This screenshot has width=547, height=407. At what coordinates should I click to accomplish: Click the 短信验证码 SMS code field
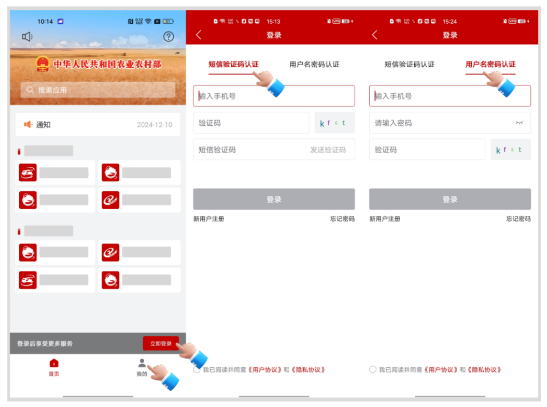tap(274, 150)
